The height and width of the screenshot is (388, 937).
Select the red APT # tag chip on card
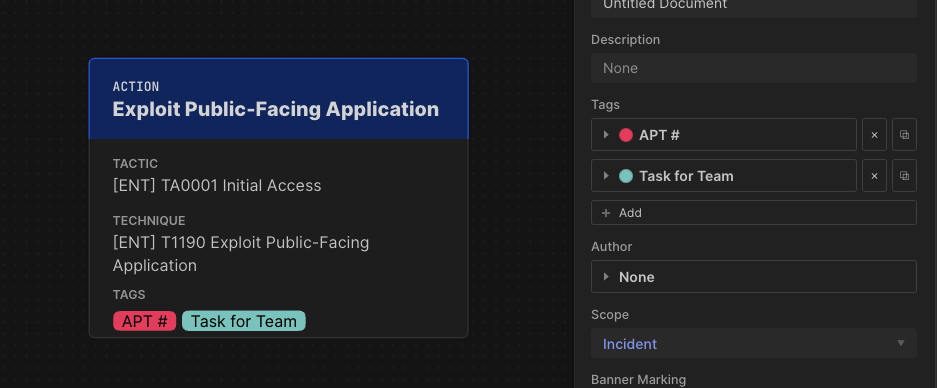coord(145,321)
